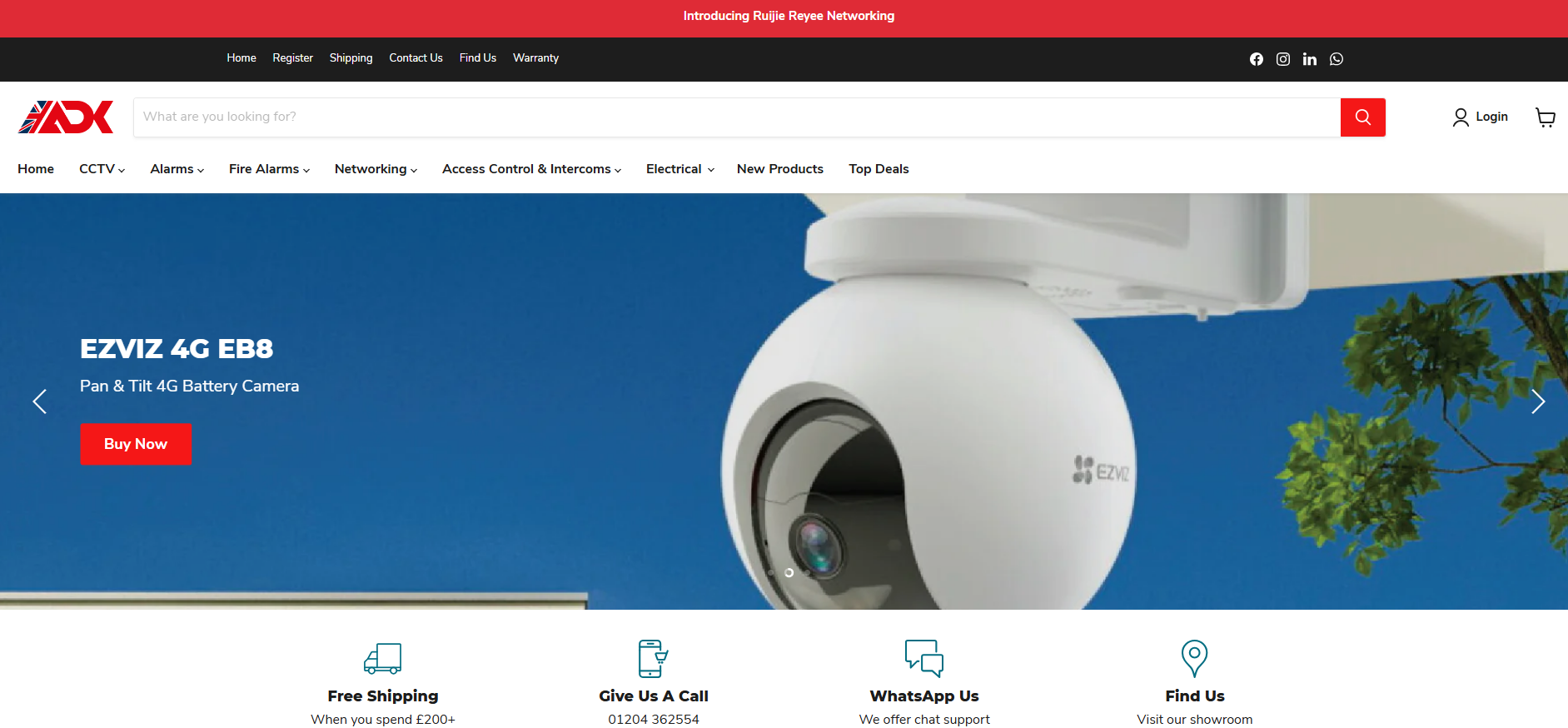Go to previous slide with left arrow
Screen dimensions: 1568x728
(39, 401)
